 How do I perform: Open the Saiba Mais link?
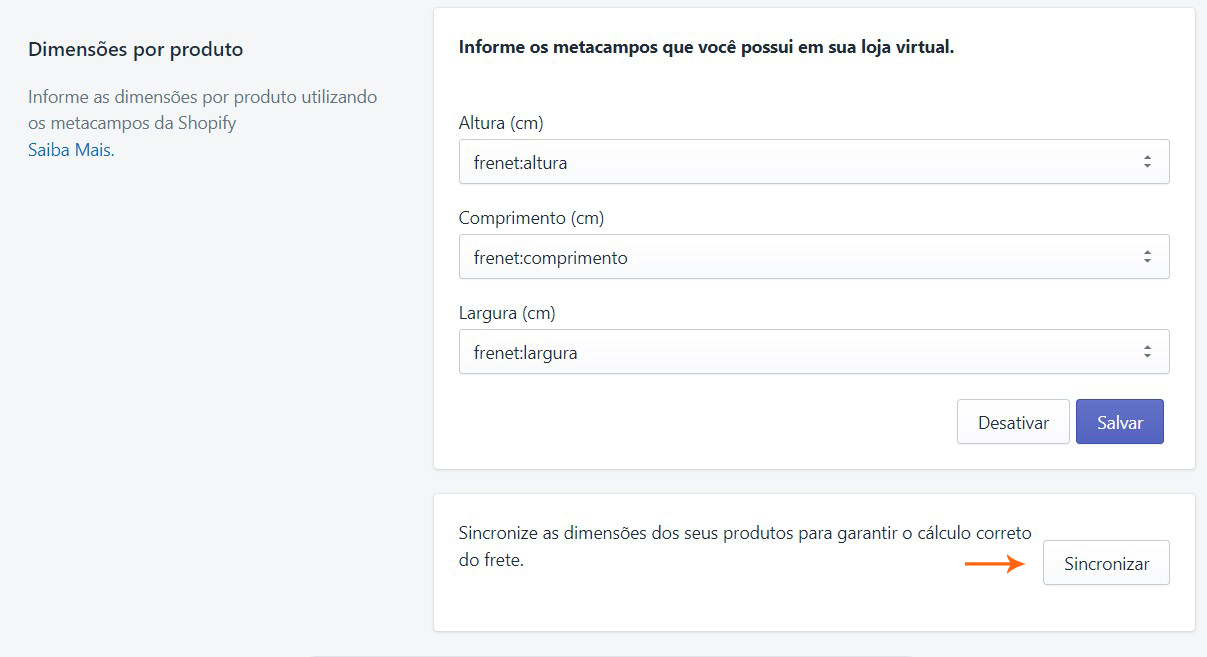click(x=68, y=148)
